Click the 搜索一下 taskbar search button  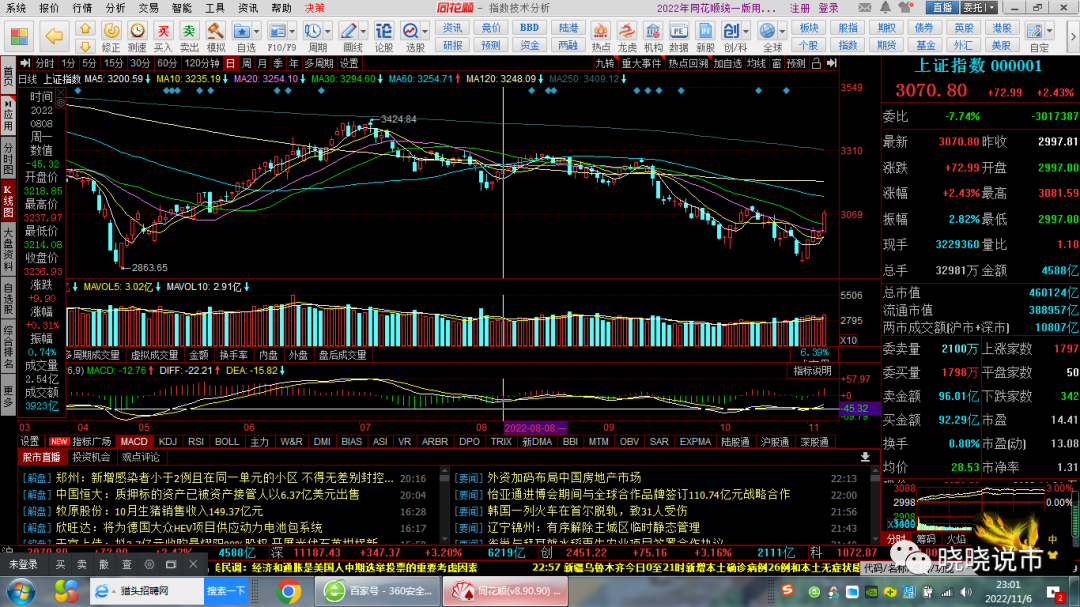[226, 591]
